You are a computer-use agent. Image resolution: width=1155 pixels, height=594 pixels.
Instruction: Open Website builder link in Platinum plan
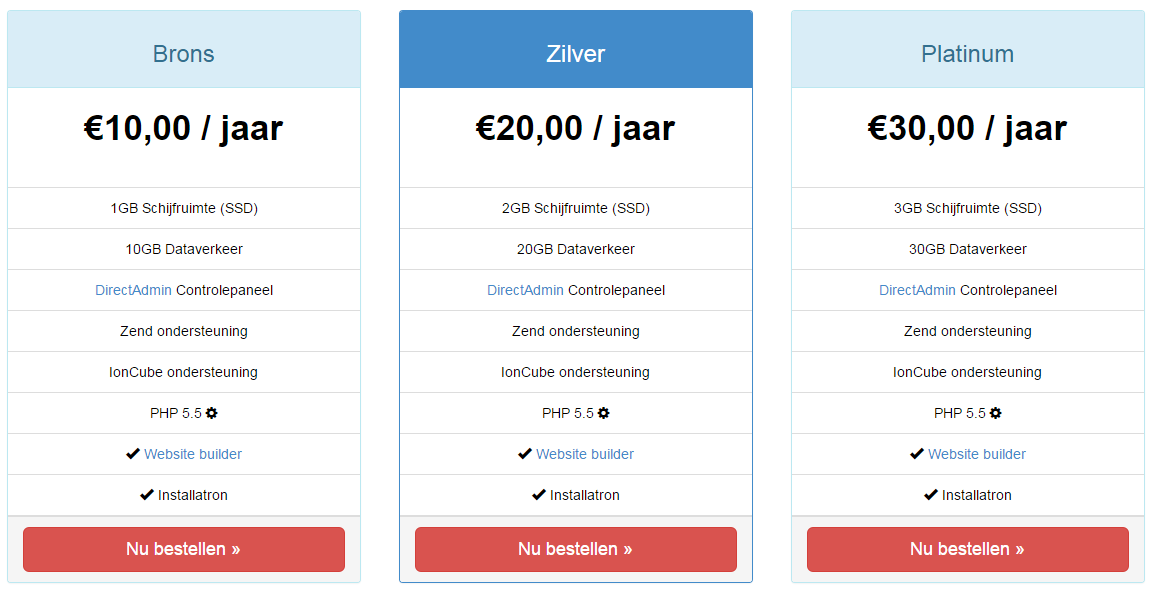coord(977,454)
